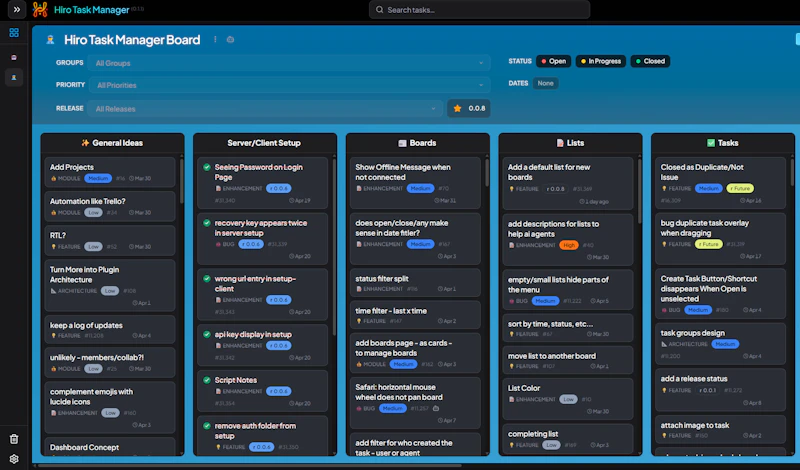Click the green check icon in Tasks header
The image size is (800, 470).
coord(711,143)
